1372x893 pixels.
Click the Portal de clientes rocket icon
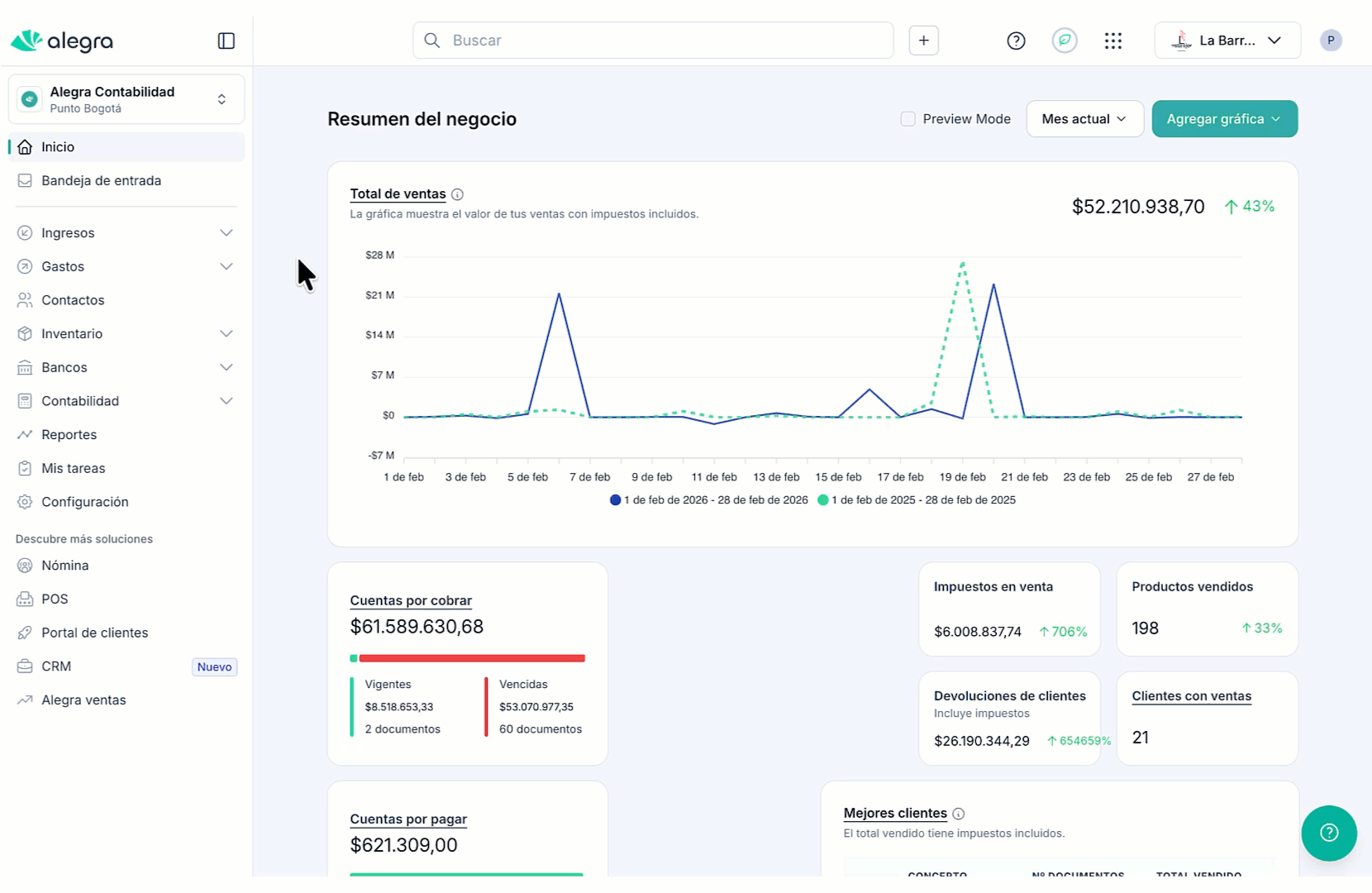[x=25, y=633]
